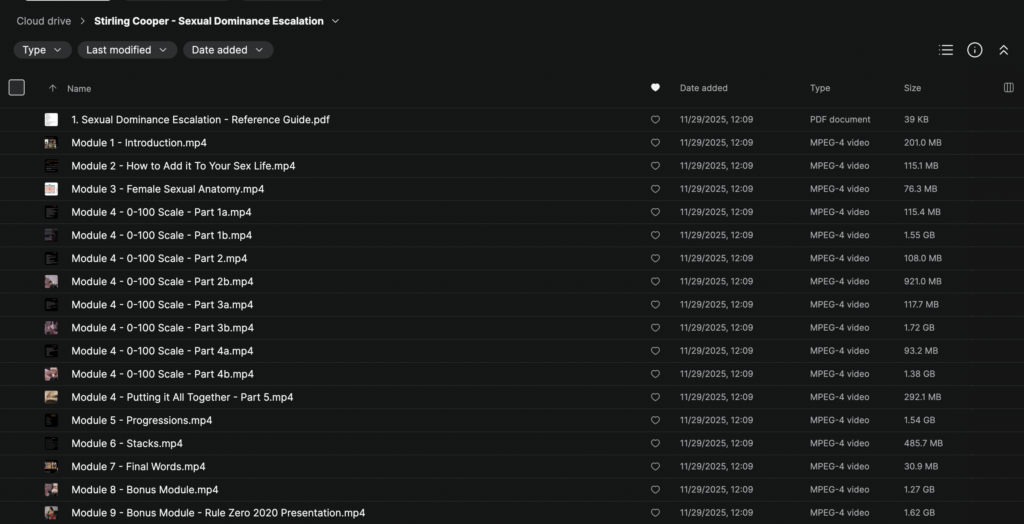Open the info panel icon

(975, 50)
